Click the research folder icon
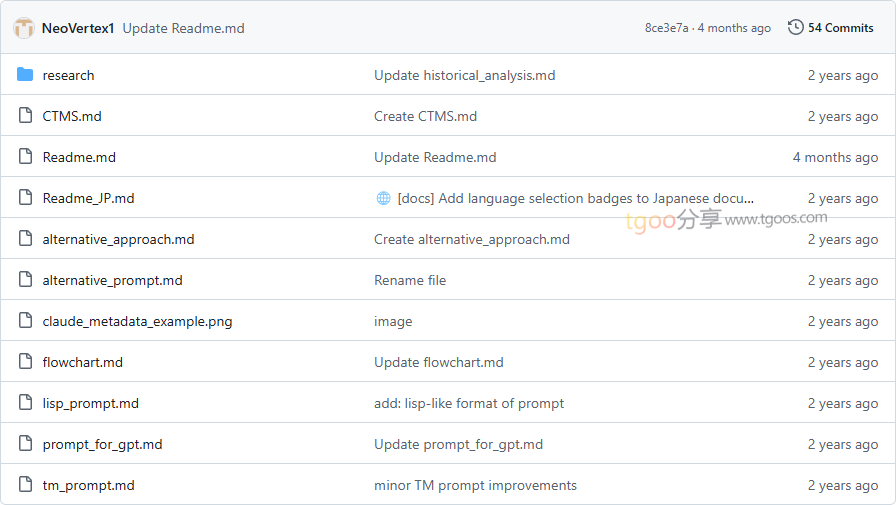This screenshot has height=505, width=896. [25, 75]
